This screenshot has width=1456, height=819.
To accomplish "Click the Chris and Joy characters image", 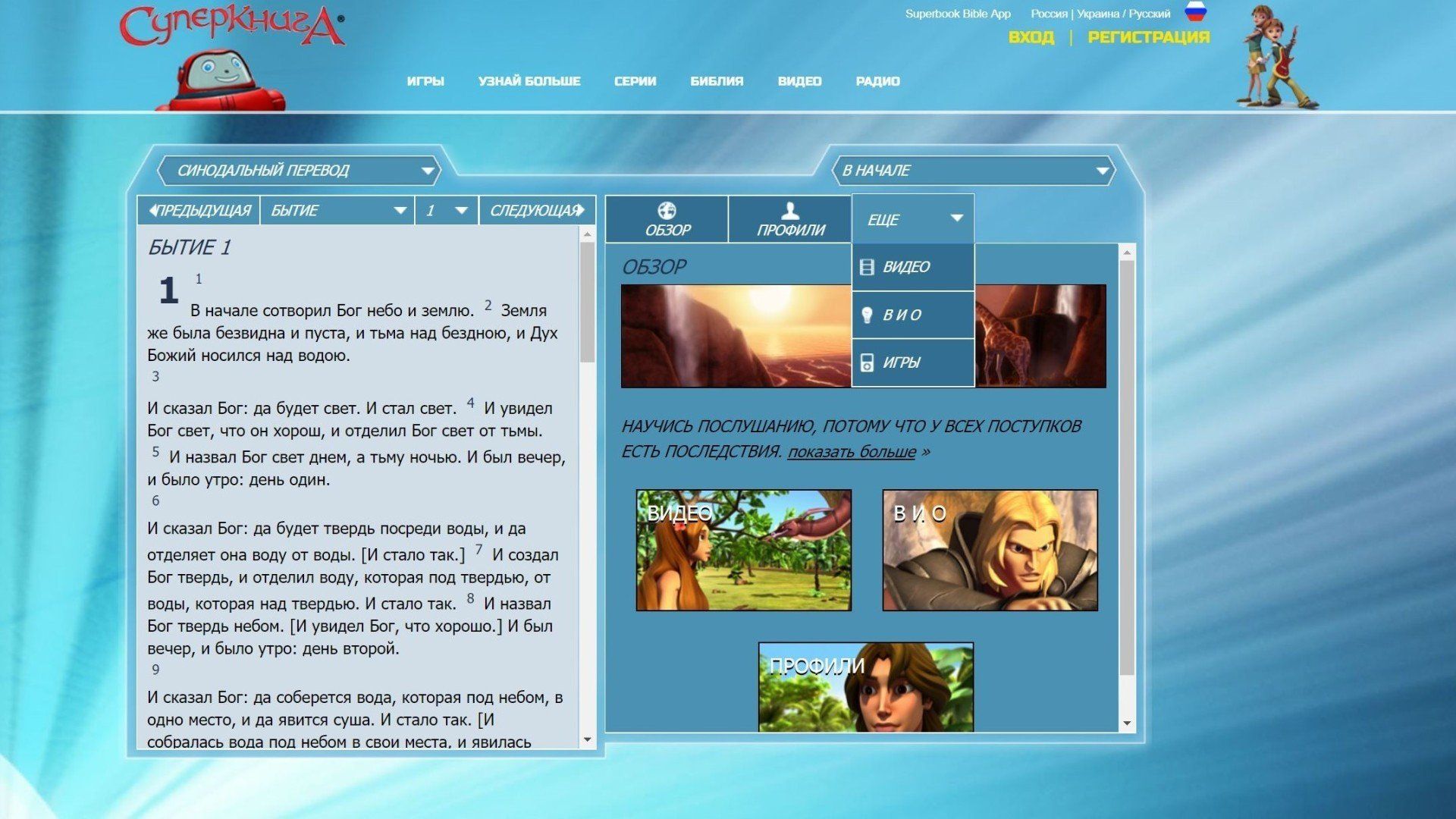I will tap(1278, 57).
